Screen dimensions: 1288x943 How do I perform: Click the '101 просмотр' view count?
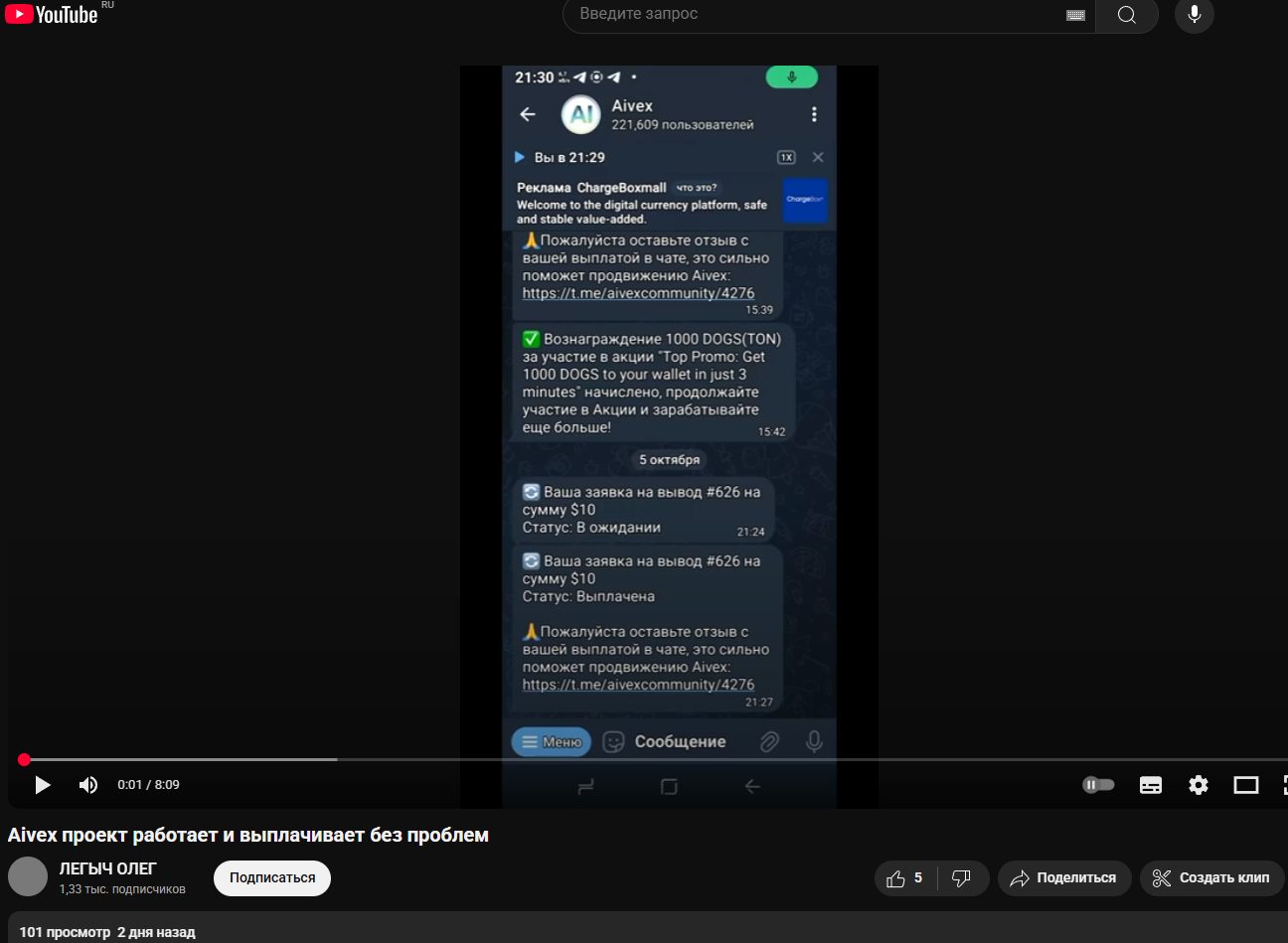[65, 932]
